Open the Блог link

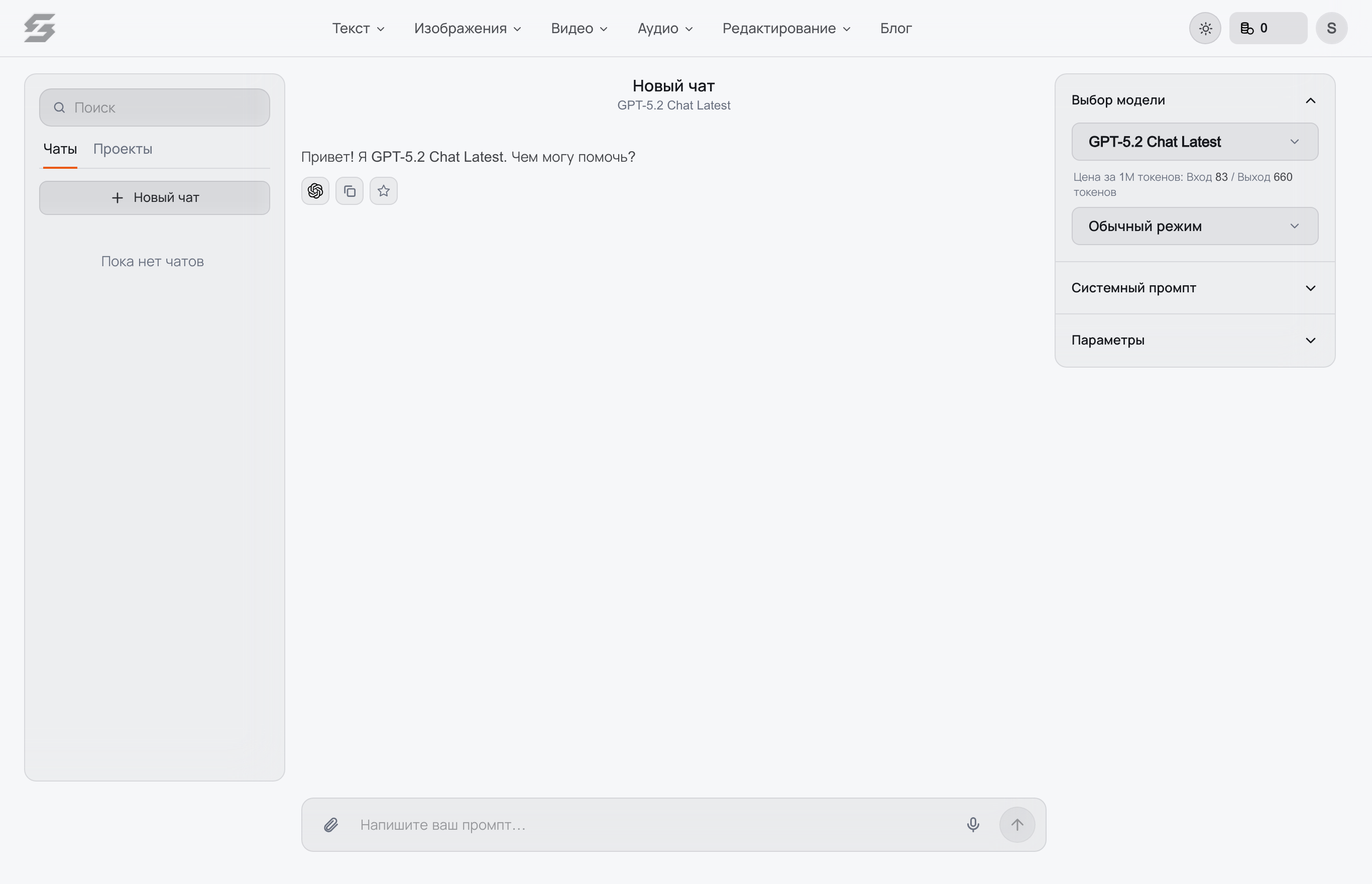896,28
